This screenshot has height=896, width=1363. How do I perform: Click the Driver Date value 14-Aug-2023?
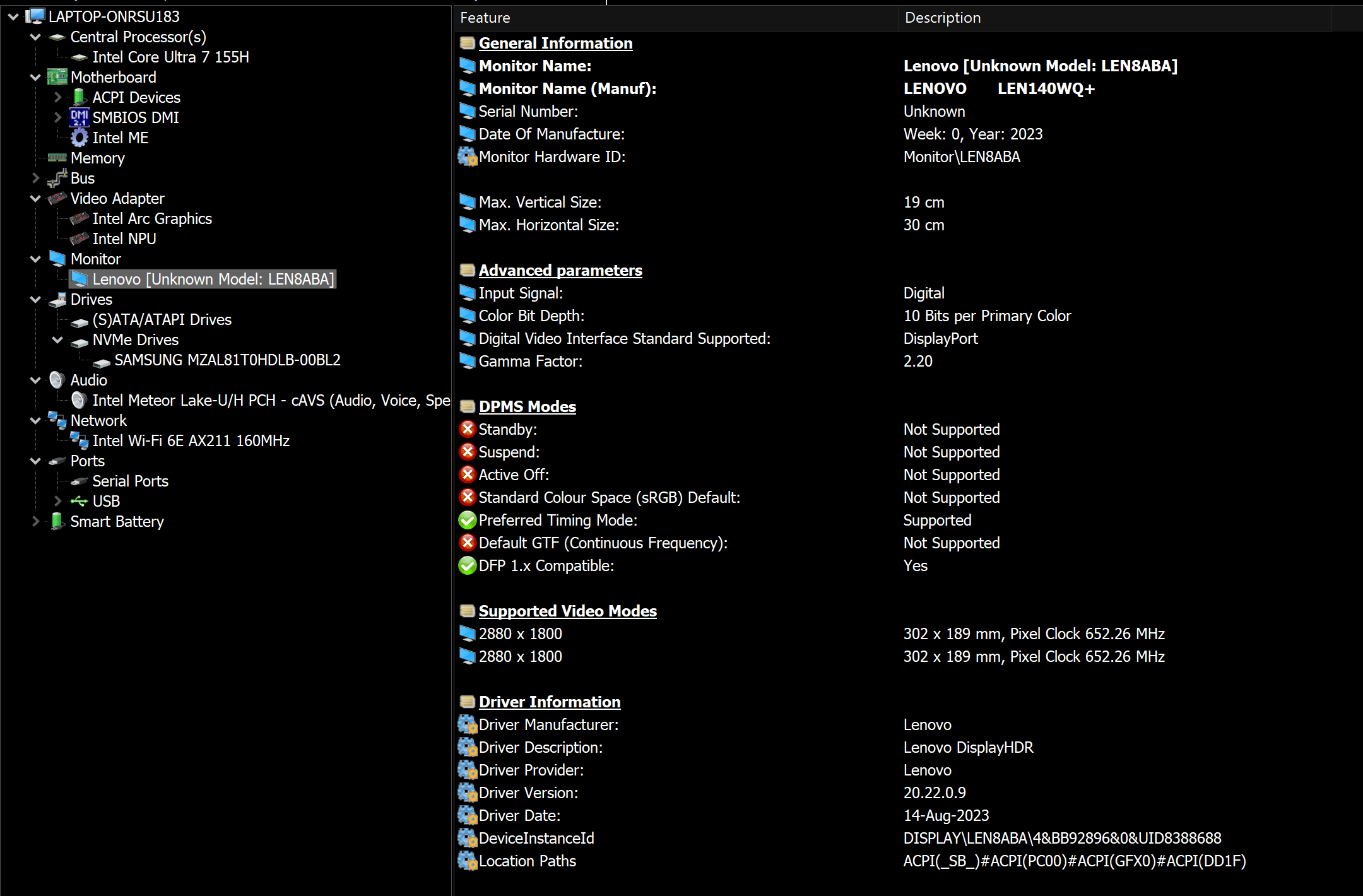[946, 816]
